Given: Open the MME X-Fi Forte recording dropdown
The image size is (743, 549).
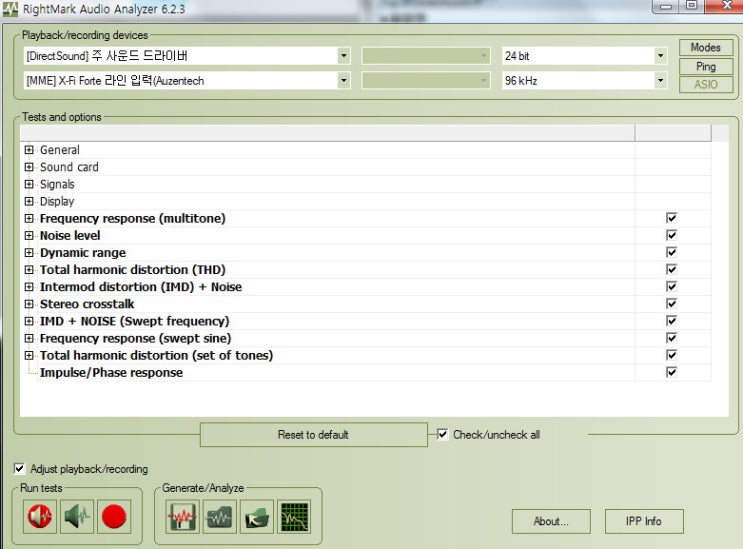Looking at the screenshot, I should point(344,81).
